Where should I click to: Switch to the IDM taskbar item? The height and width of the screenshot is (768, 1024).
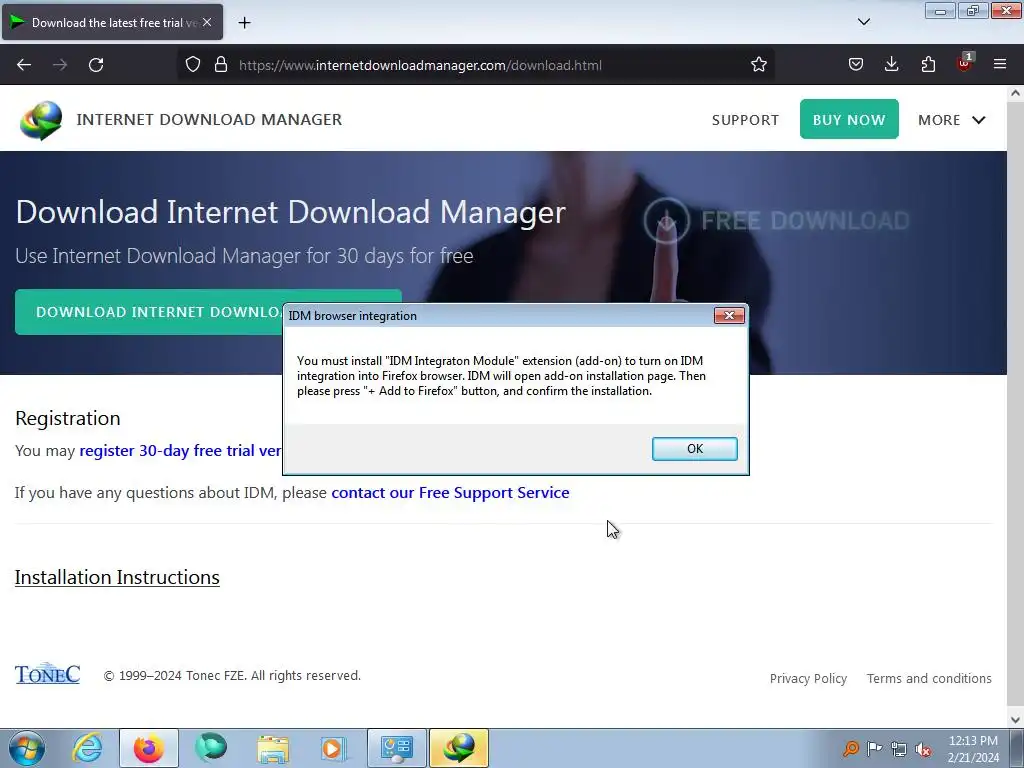(x=458, y=748)
